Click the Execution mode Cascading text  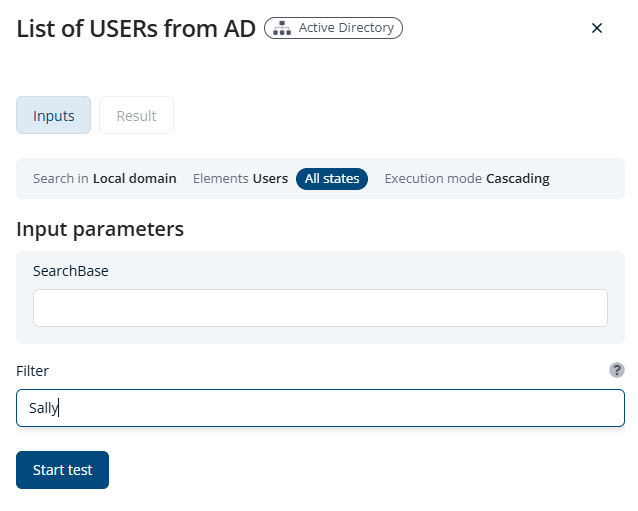pos(467,179)
